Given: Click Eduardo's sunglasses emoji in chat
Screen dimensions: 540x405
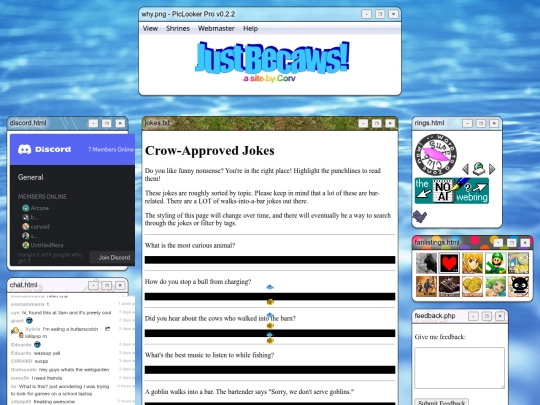Looking at the screenshot, I should tap(37, 344).
